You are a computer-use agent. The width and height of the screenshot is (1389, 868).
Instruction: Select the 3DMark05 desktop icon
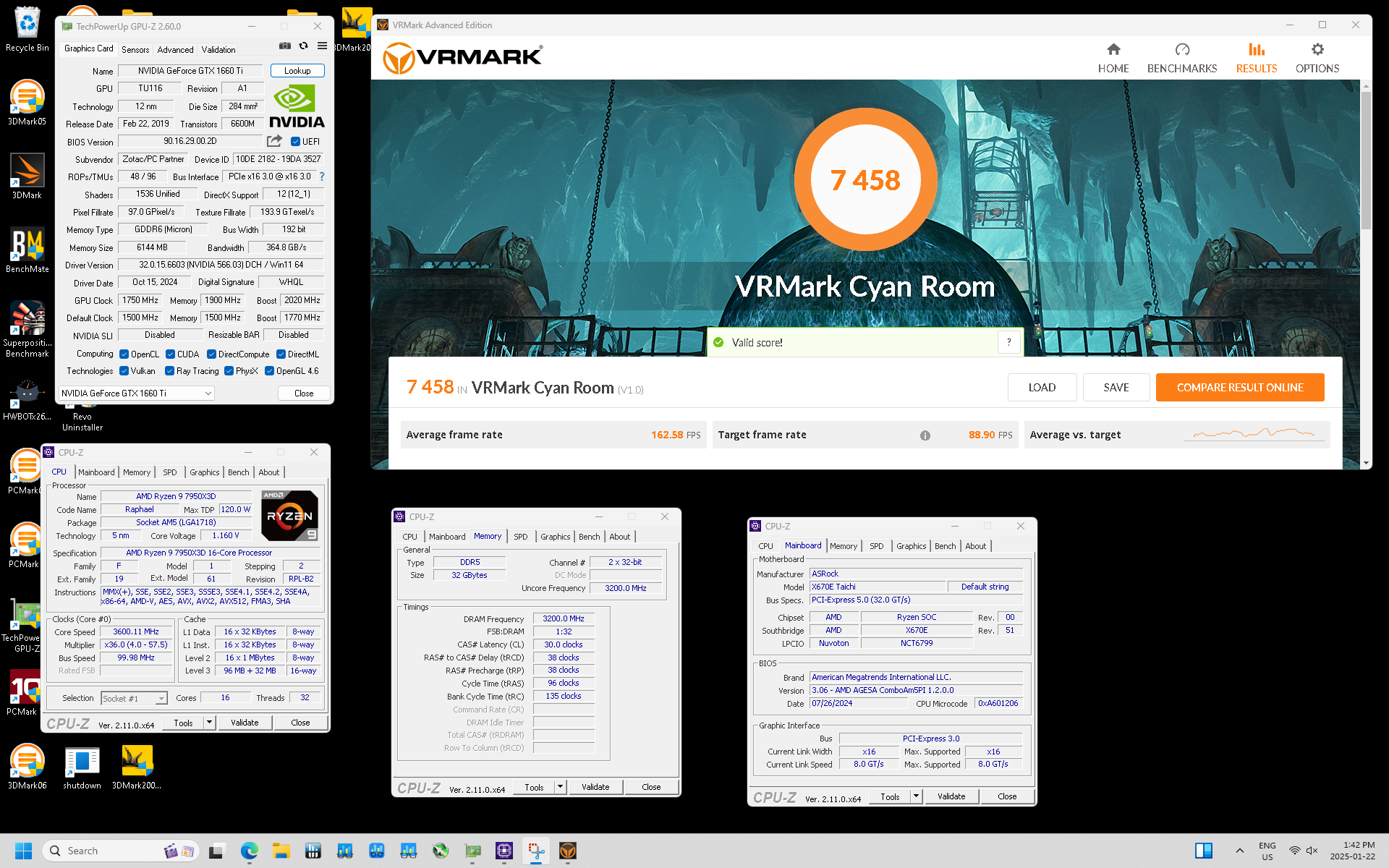pos(27,103)
